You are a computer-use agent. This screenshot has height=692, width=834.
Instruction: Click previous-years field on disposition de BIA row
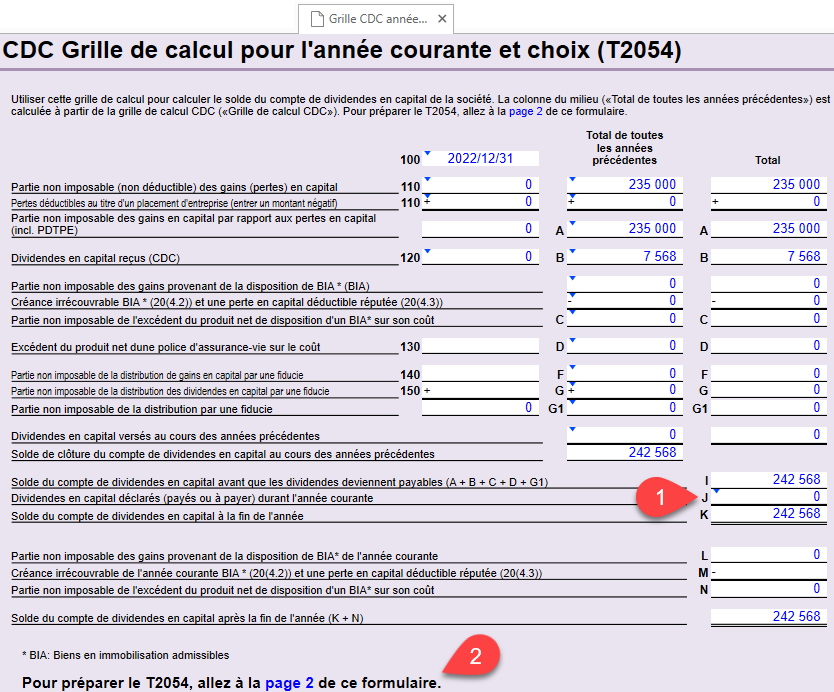click(625, 284)
